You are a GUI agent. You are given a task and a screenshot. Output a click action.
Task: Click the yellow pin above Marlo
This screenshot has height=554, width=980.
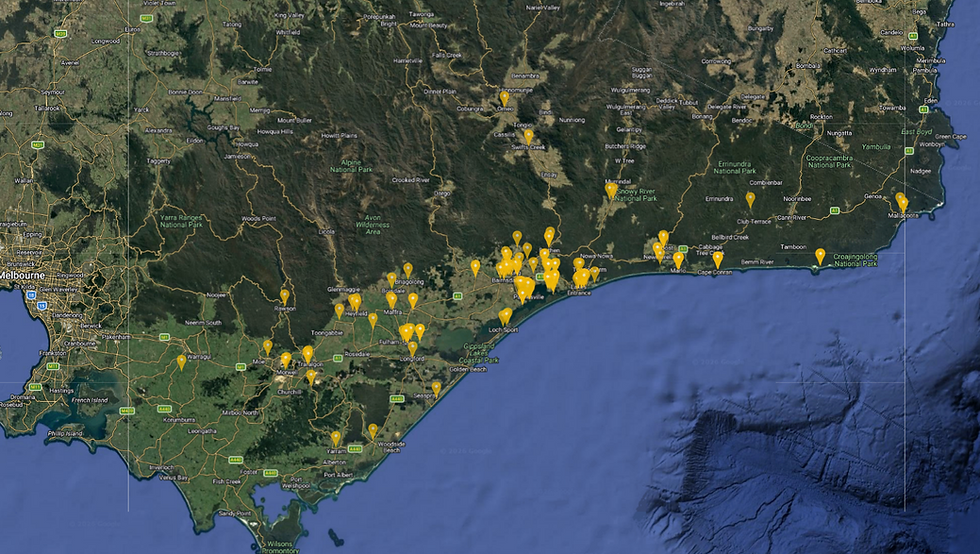click(x=678, y=259)
